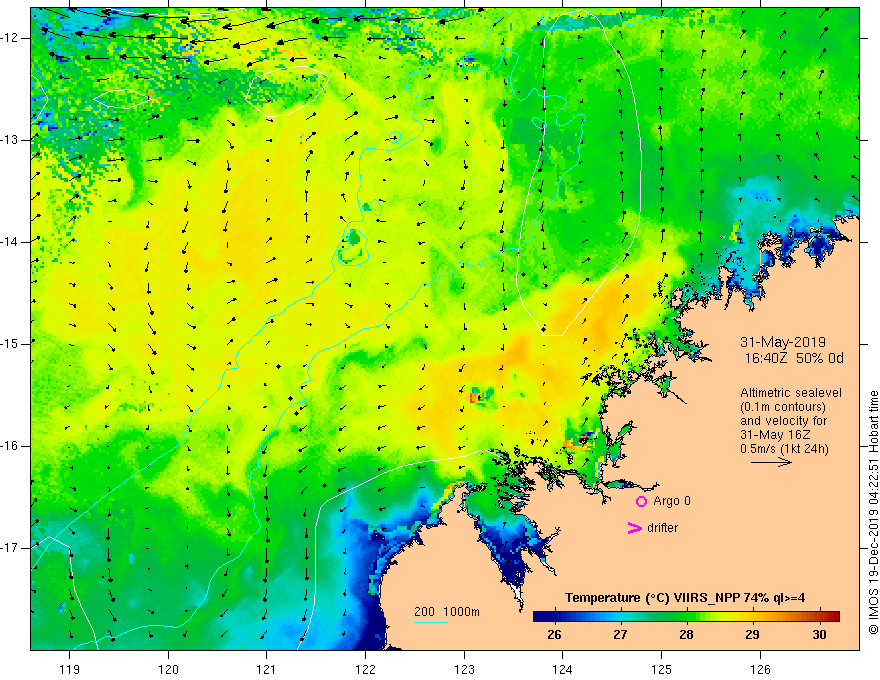Click the color bar tick label 29
880x680 pixels.
coord(752,635)
